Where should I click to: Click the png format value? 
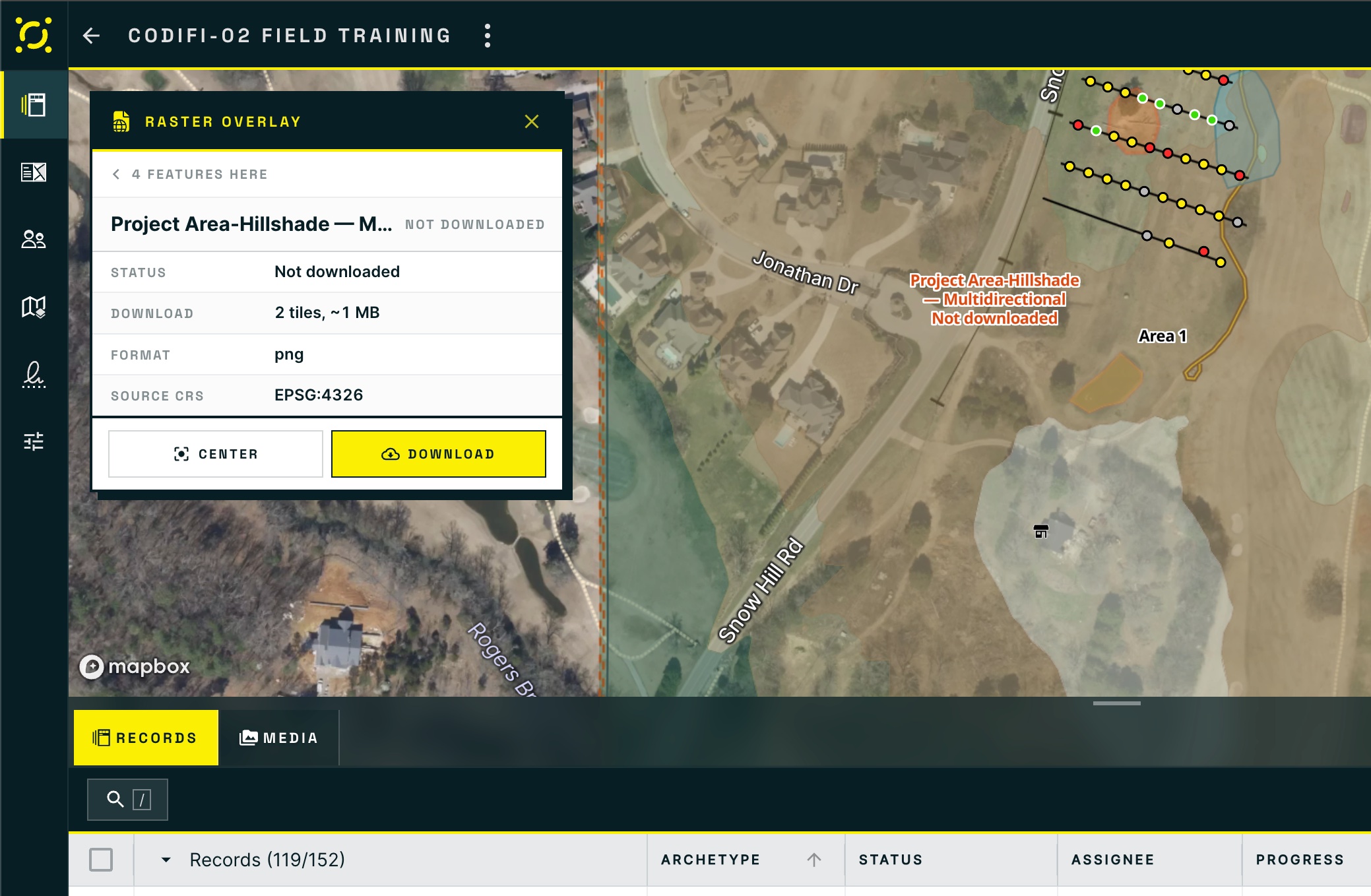(289, 354)
